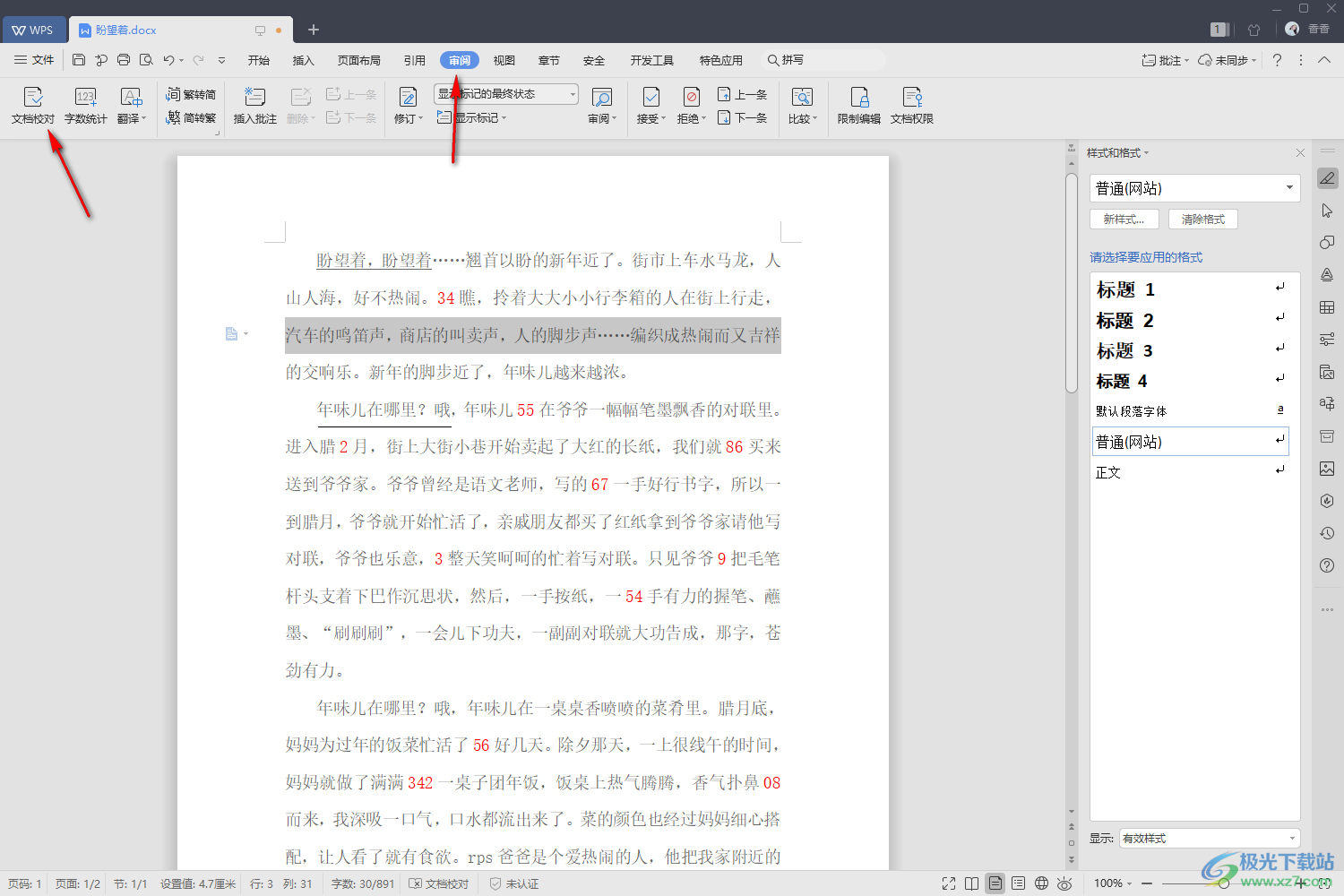The image size is (1344, 896).
Task: Expand the 有效样式 display filter dropdown
Action: pyautogui.click(x=1291, y=839)
